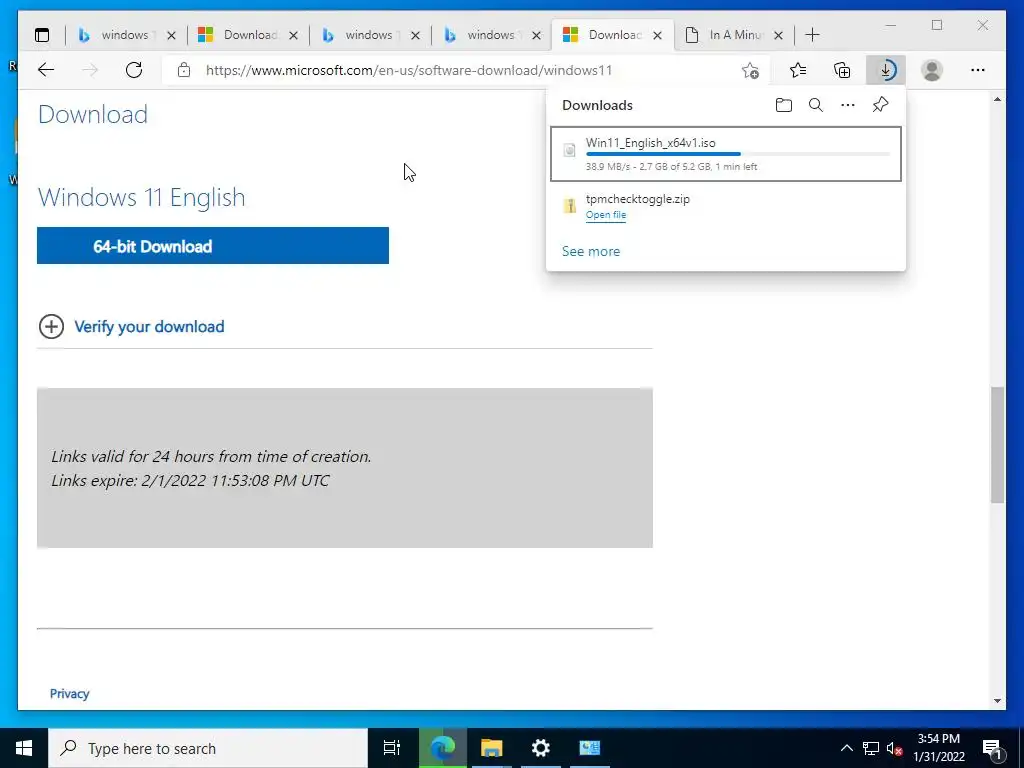Close the 'In A Minu' tab
The height and width of the screenshot is (768, 1024).
click(x=778, y=36)
